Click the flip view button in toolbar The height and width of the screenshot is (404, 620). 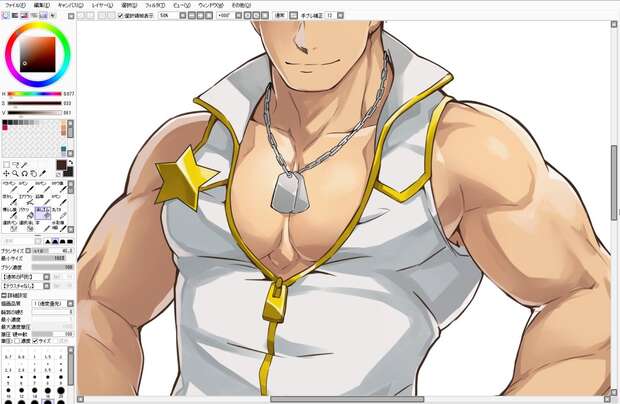tap(293, 15)
